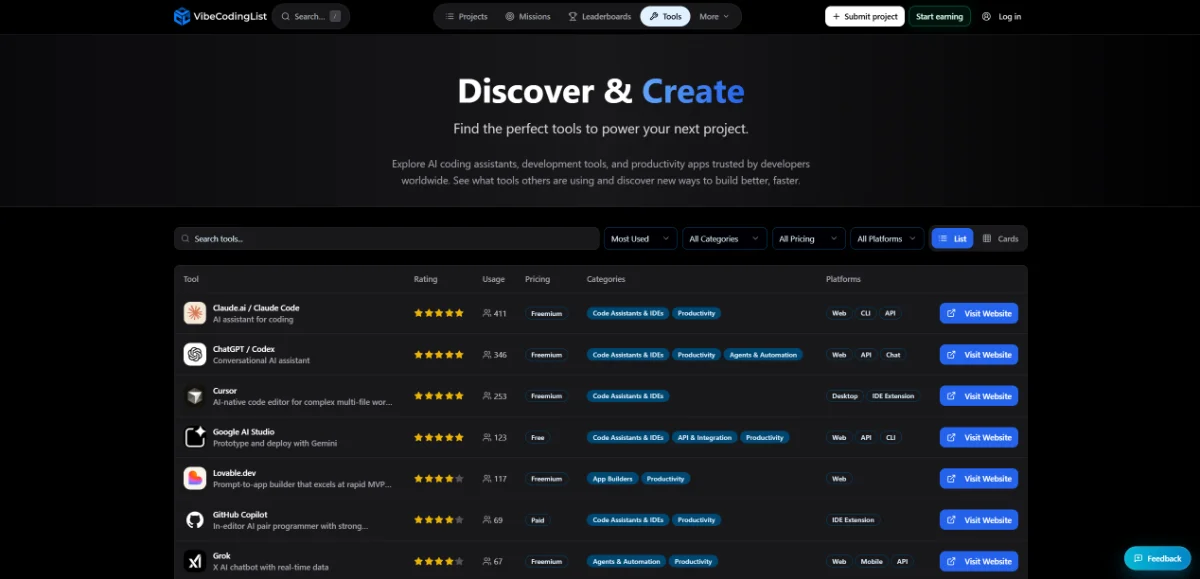This screenshot has width=1200, height=579.
Task: Click the Paid pricing badge for GitHub Copilot
Action: pos(538,520)
